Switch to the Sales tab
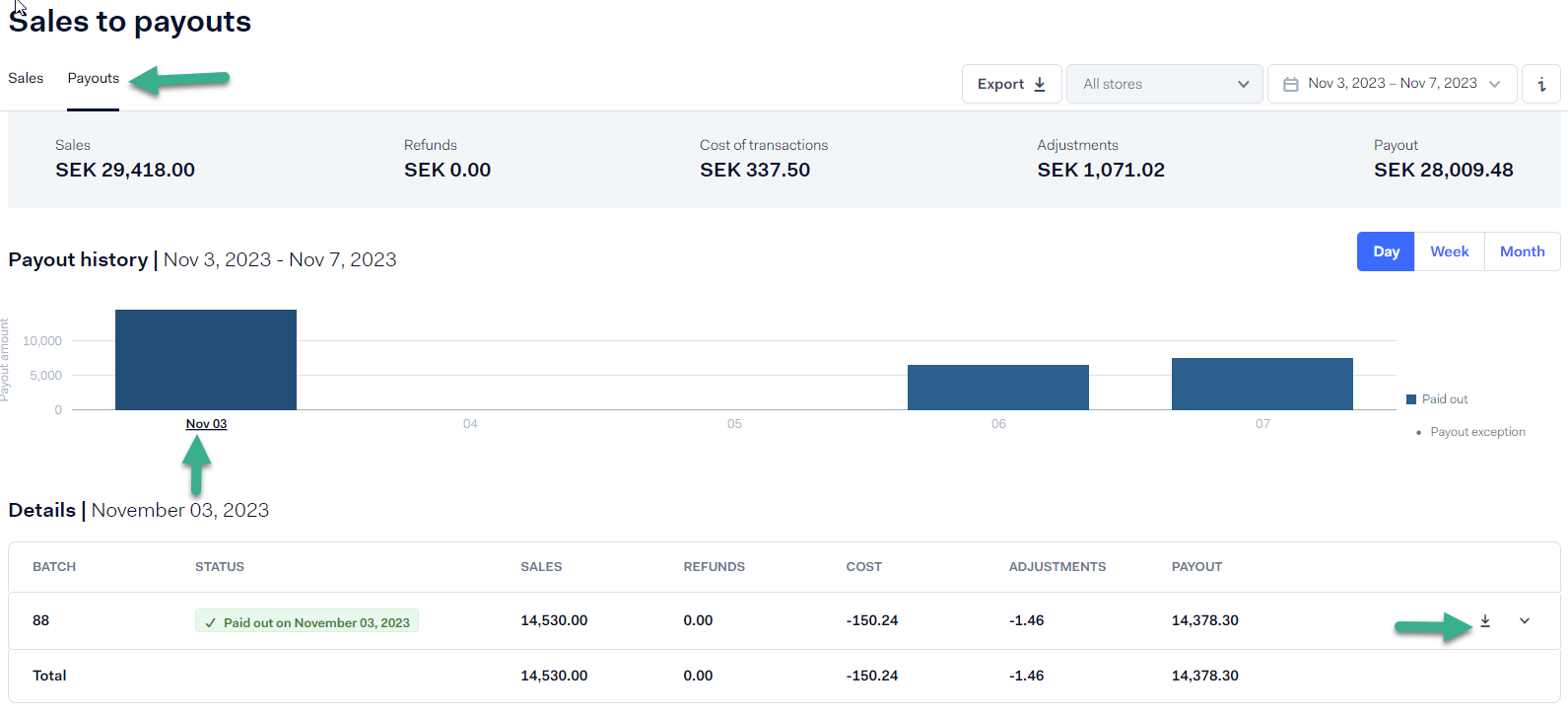Viewport: 1568px width, 714px height. tap(26, 79)
